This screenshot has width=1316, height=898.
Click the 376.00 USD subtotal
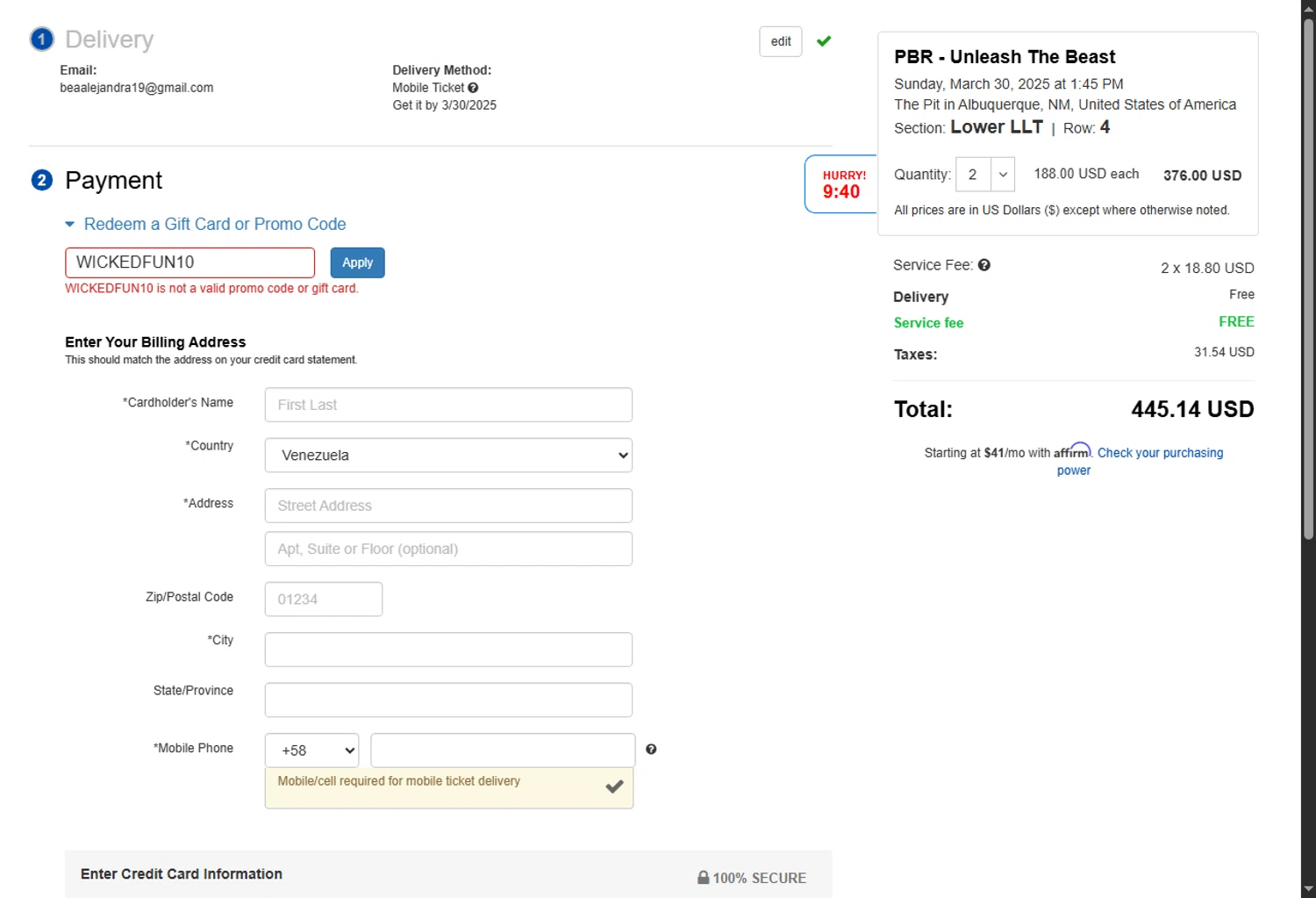(x=1202, y=176)
